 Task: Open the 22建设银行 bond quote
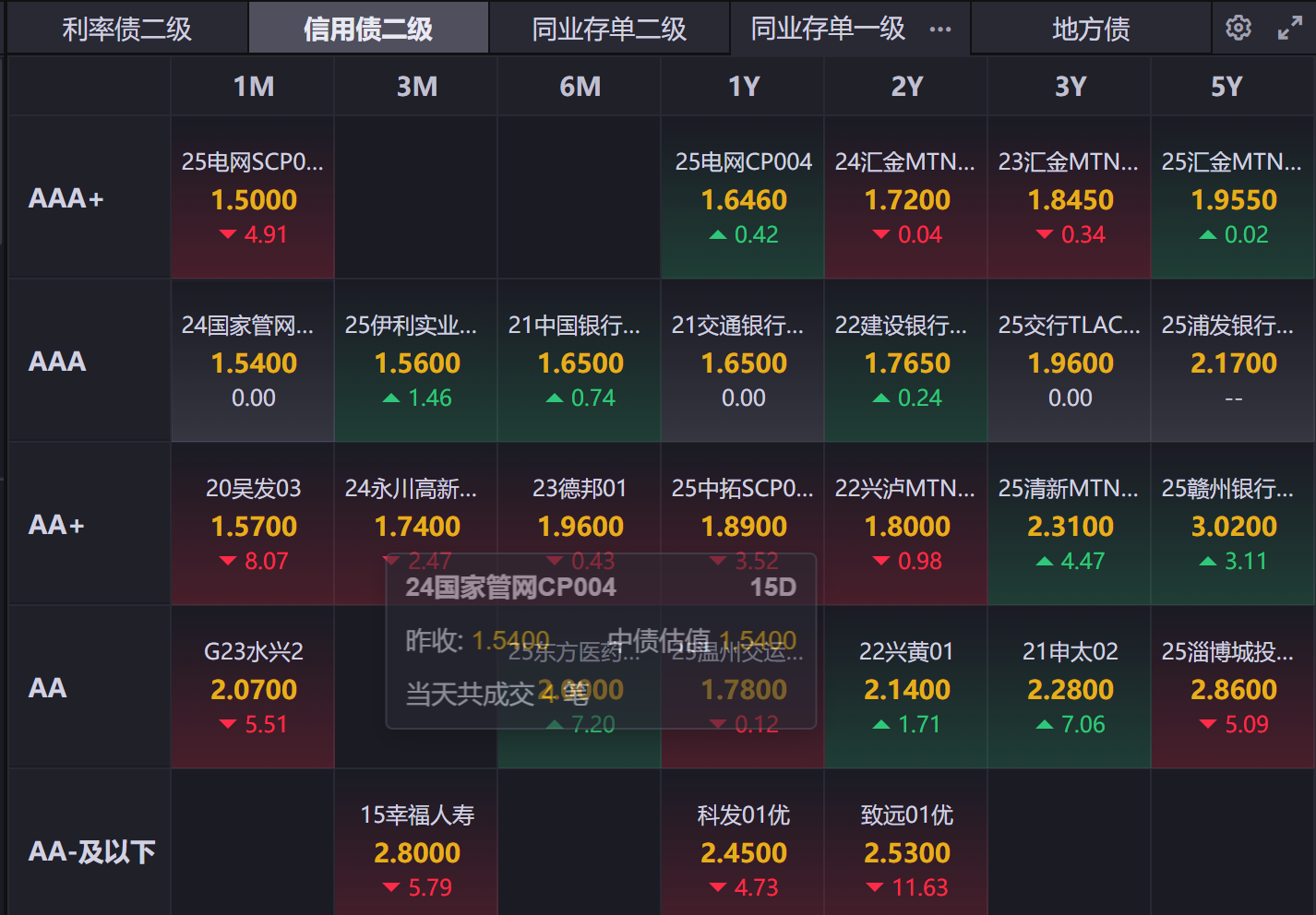(906, 361)
